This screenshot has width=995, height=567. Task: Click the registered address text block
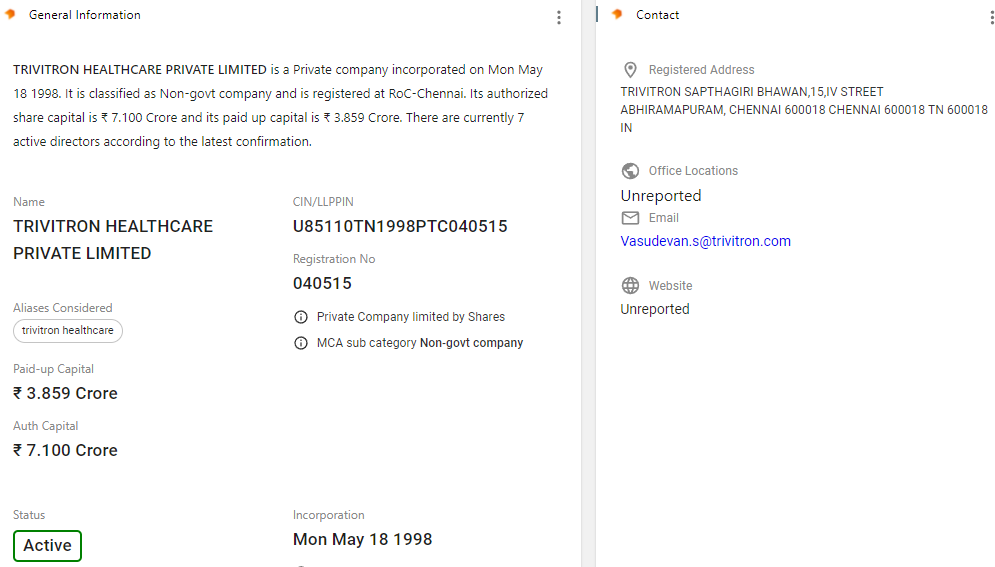point(804,110)
